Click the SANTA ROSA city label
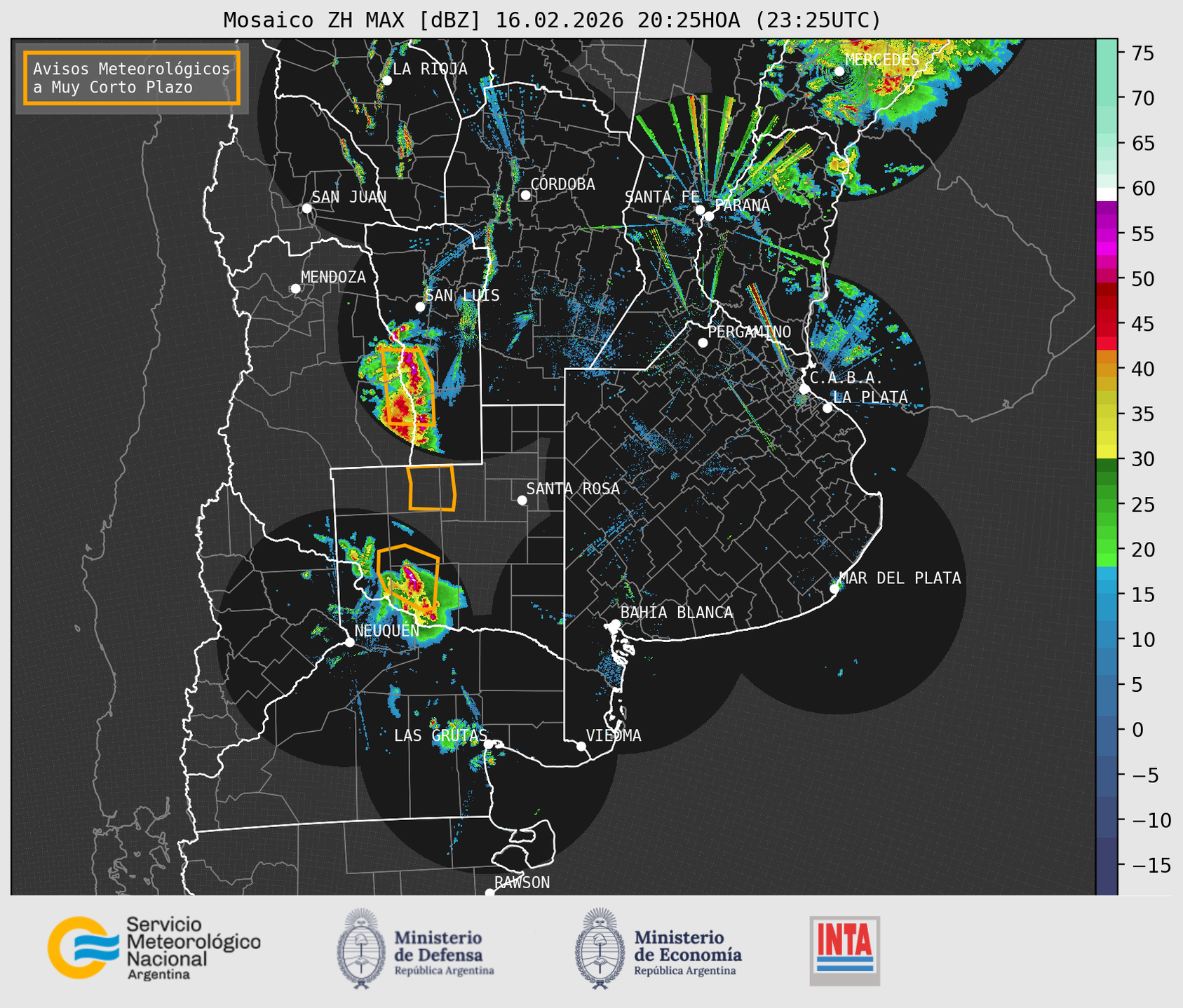 pos(573,489)
